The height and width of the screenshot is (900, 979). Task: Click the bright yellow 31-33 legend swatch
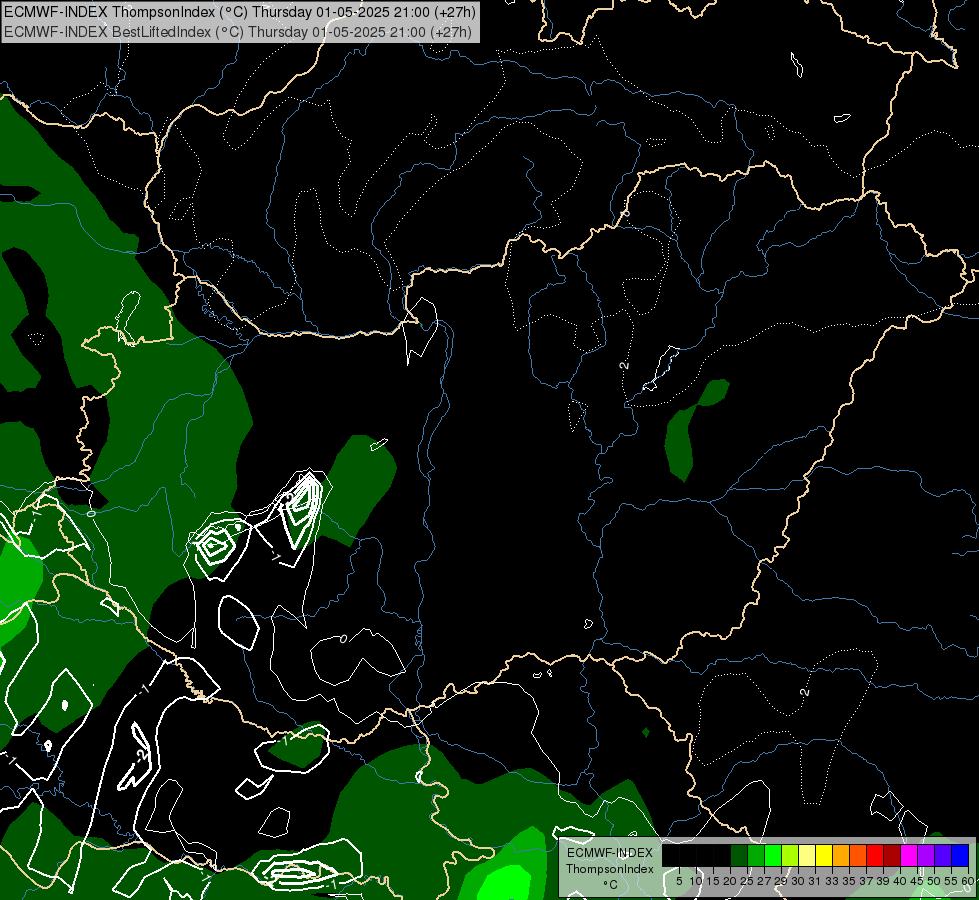point(824,855)
